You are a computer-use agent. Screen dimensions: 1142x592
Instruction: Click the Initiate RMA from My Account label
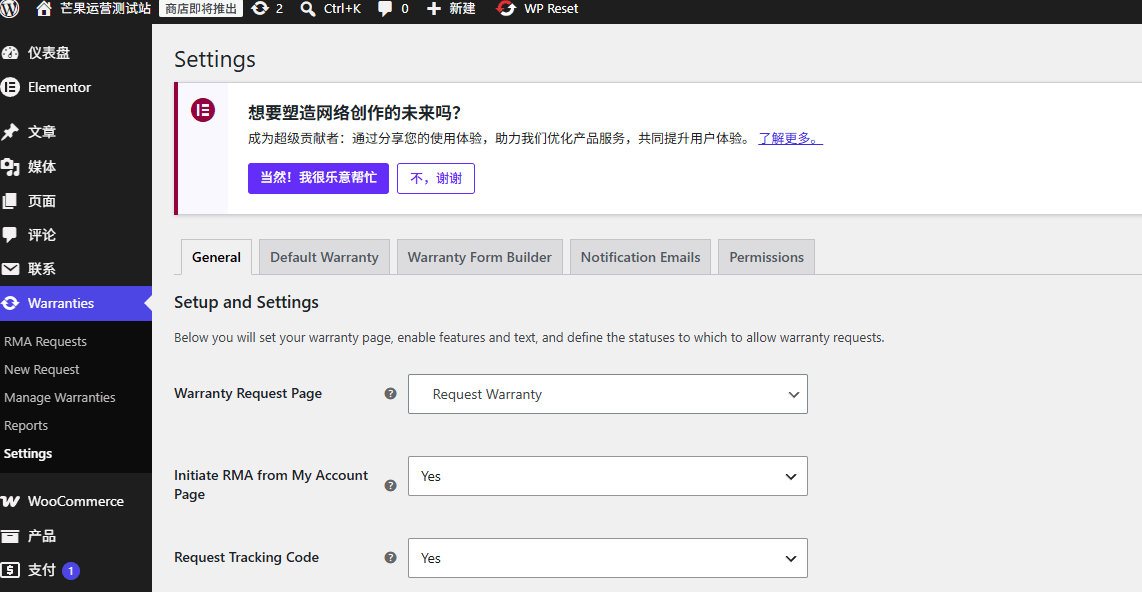tap(271, 484)
